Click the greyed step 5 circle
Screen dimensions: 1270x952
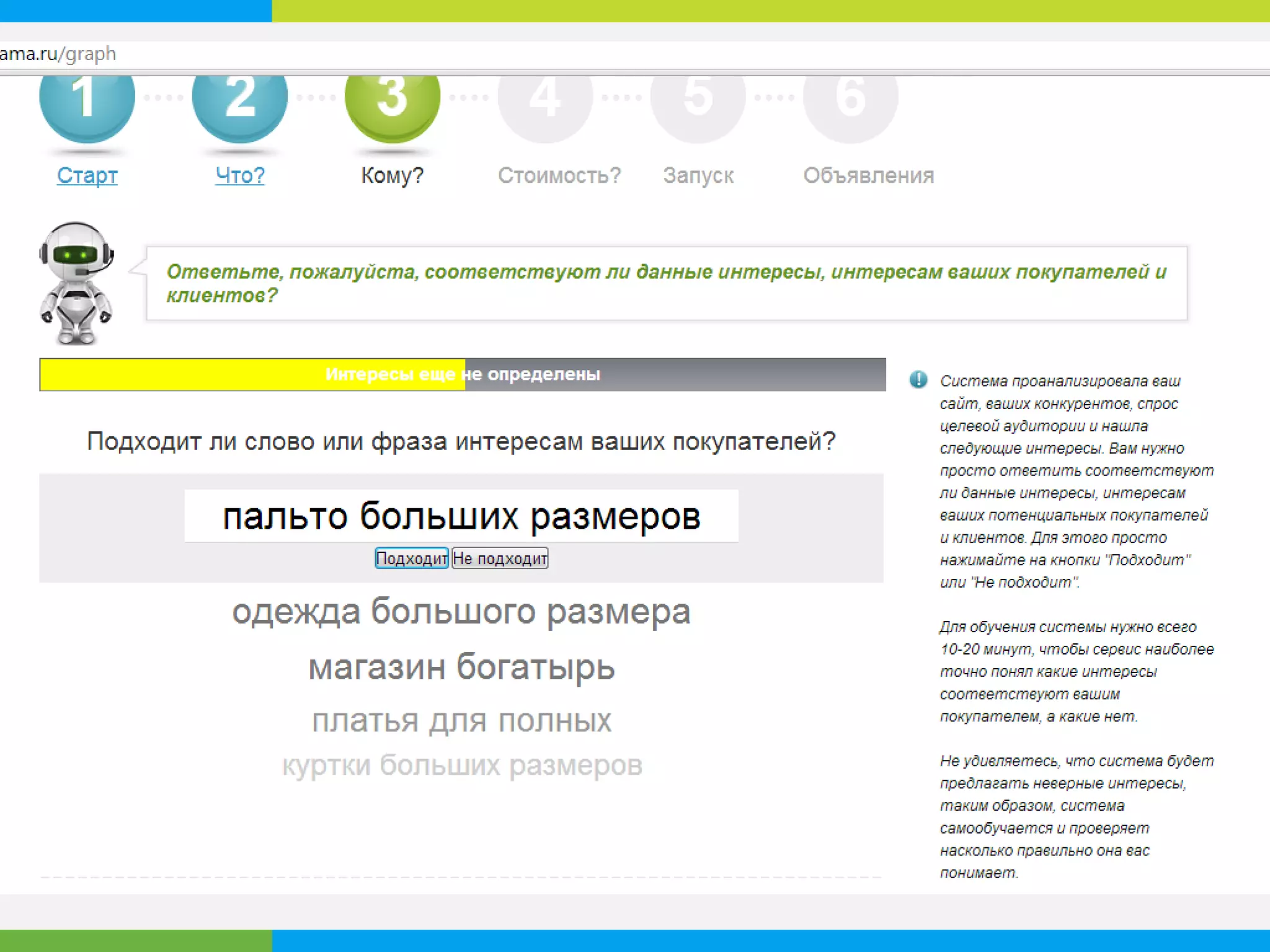697,105
